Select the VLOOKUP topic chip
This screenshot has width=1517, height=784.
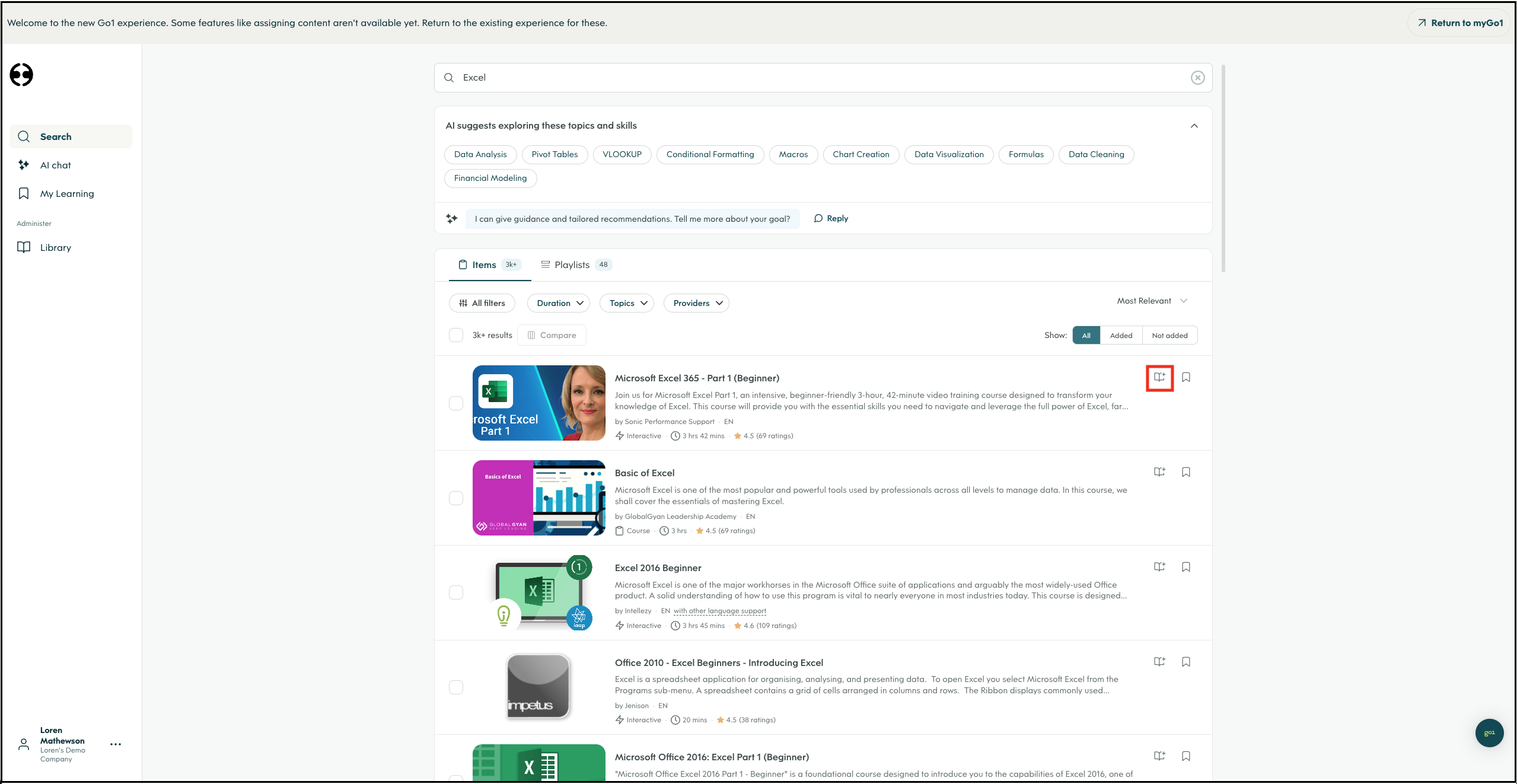coord(622,155)
